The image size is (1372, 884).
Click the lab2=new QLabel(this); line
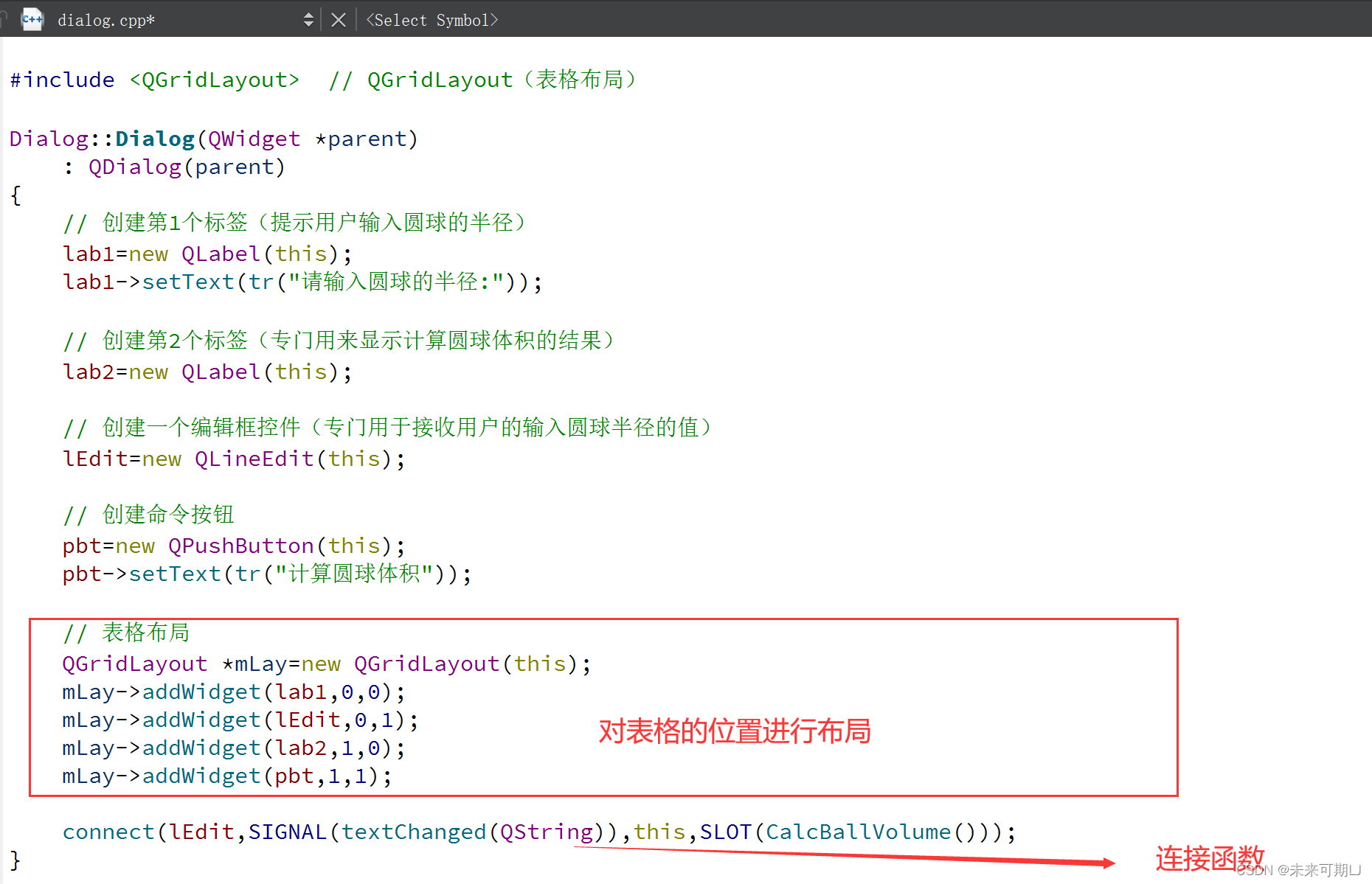(x=207, y=372)
